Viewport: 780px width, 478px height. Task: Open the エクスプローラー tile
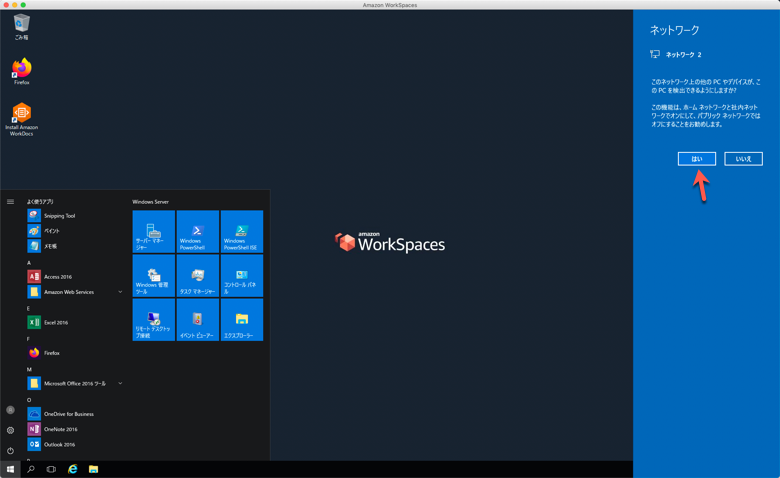pyautogui.click(x=242, y=319)
